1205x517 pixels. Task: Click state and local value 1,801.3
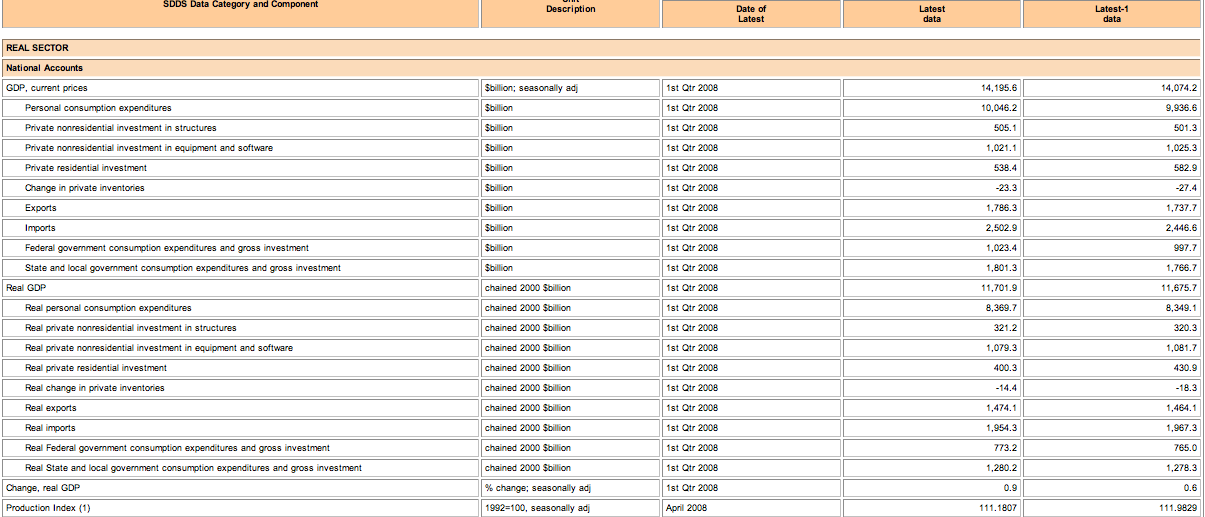click(x=1001, y=268)
